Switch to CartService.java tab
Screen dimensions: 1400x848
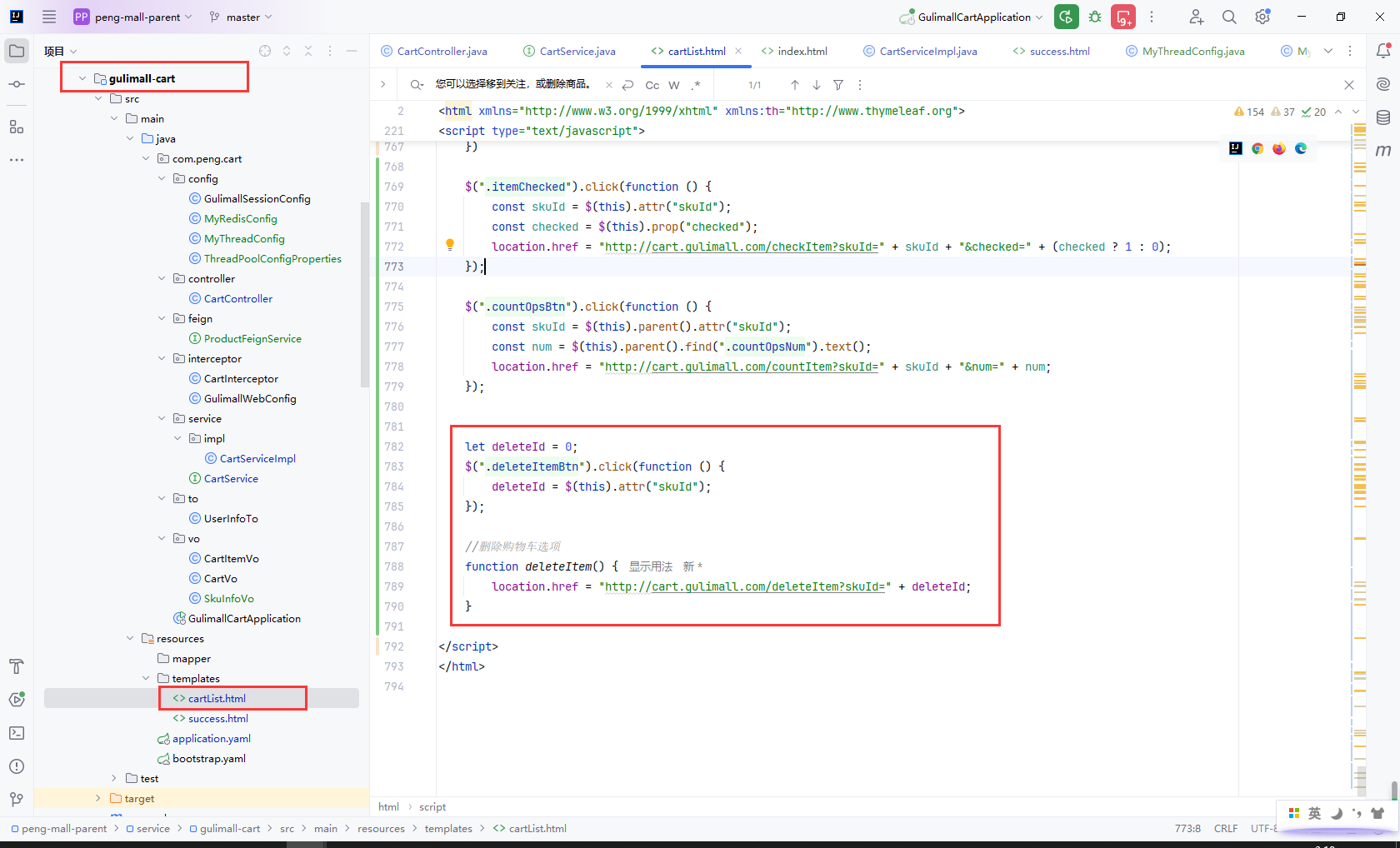click(x=570, y=51)
